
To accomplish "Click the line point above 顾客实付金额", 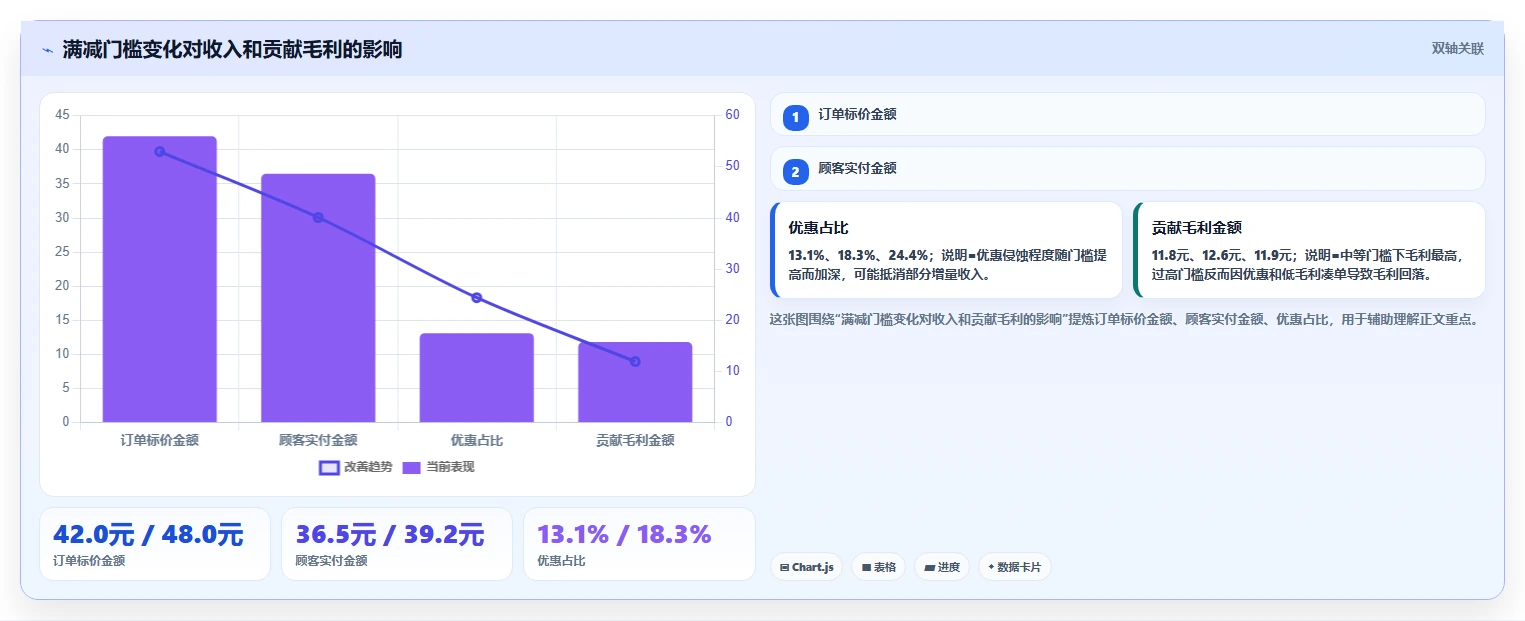I will coord(318,217).
